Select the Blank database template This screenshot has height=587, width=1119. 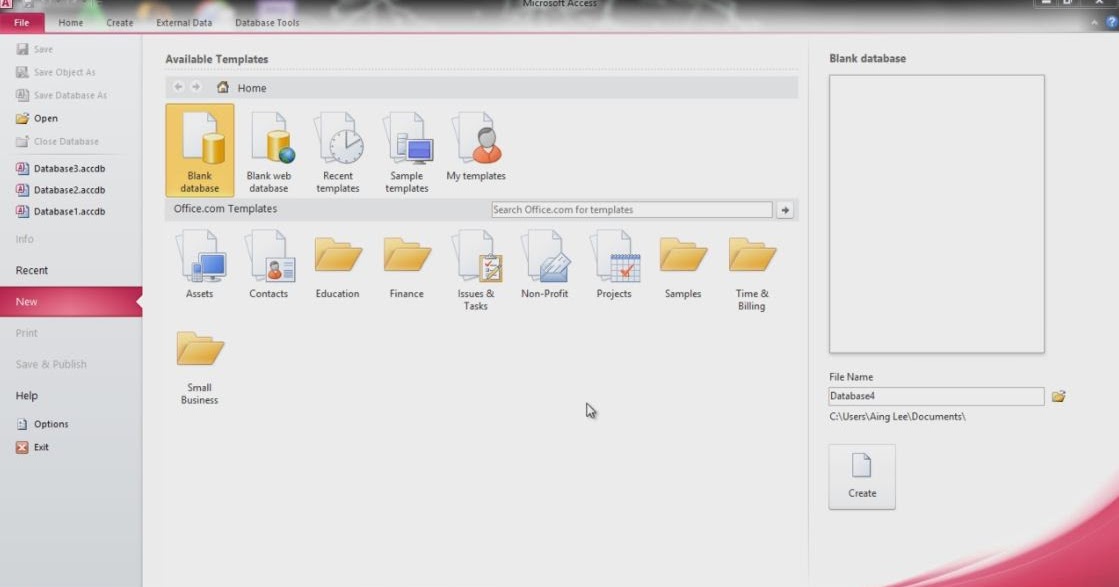tap(199, 148)
